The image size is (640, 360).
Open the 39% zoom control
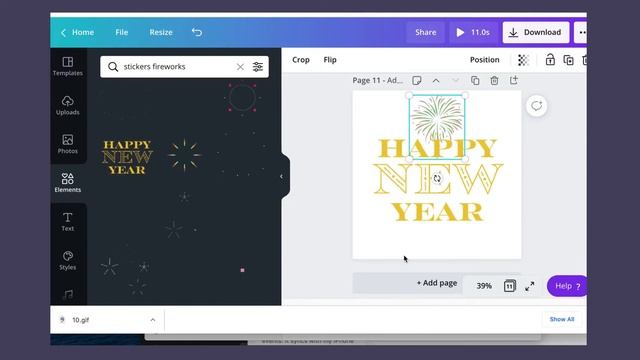[484, 286]
